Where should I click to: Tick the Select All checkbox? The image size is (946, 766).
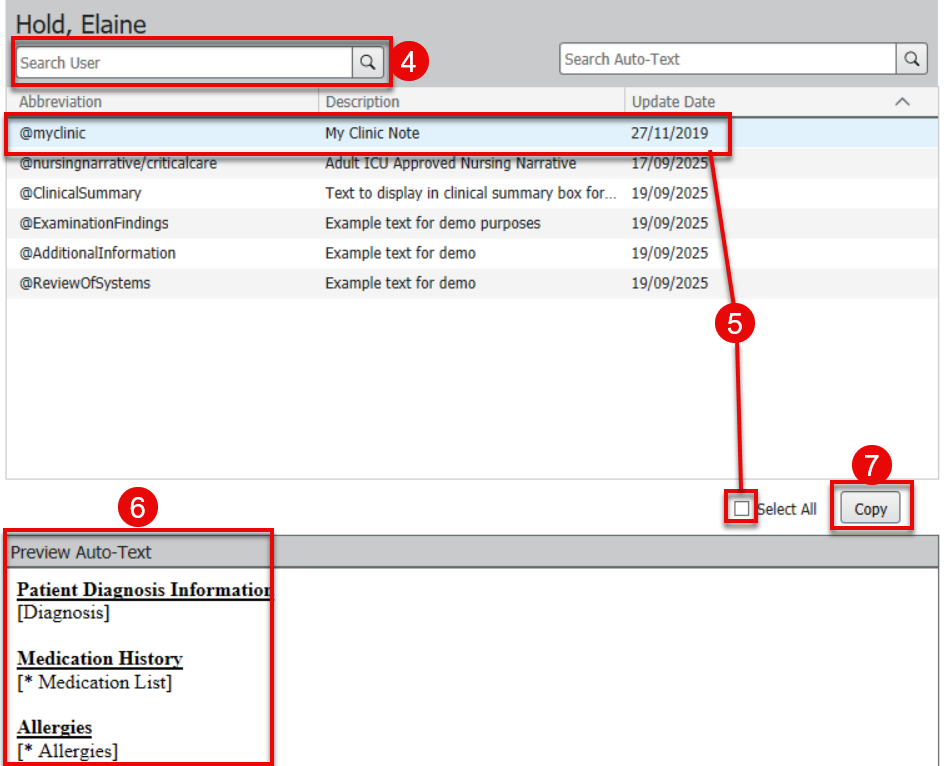(741, 509)
